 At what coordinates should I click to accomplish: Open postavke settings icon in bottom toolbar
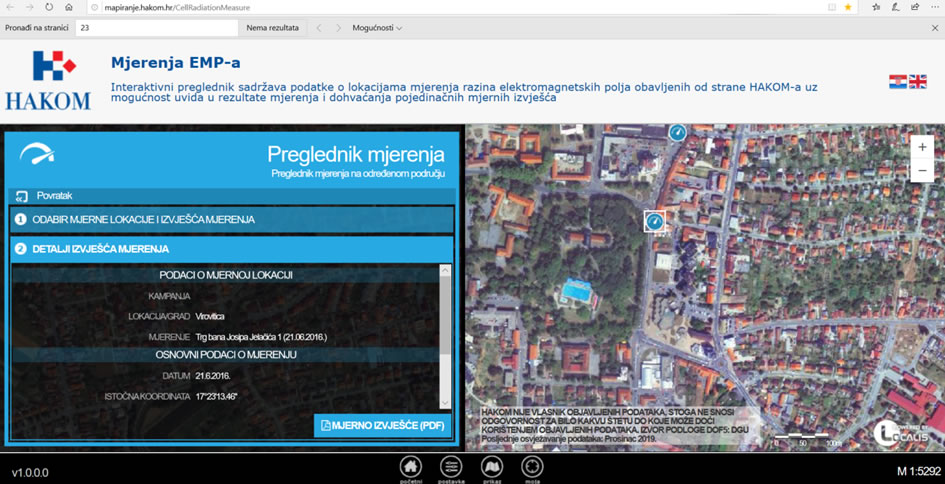click(x=451, y=466)
